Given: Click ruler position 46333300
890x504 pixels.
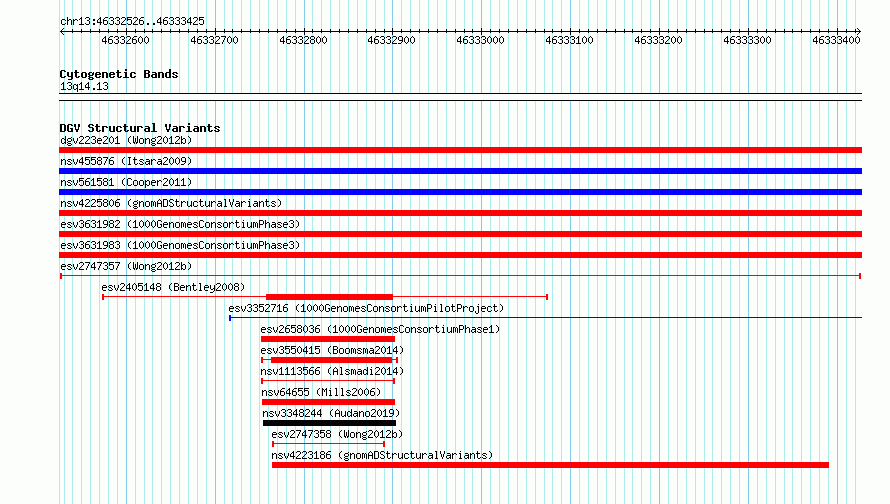Looking at the screenshot, I should (748, 40).
